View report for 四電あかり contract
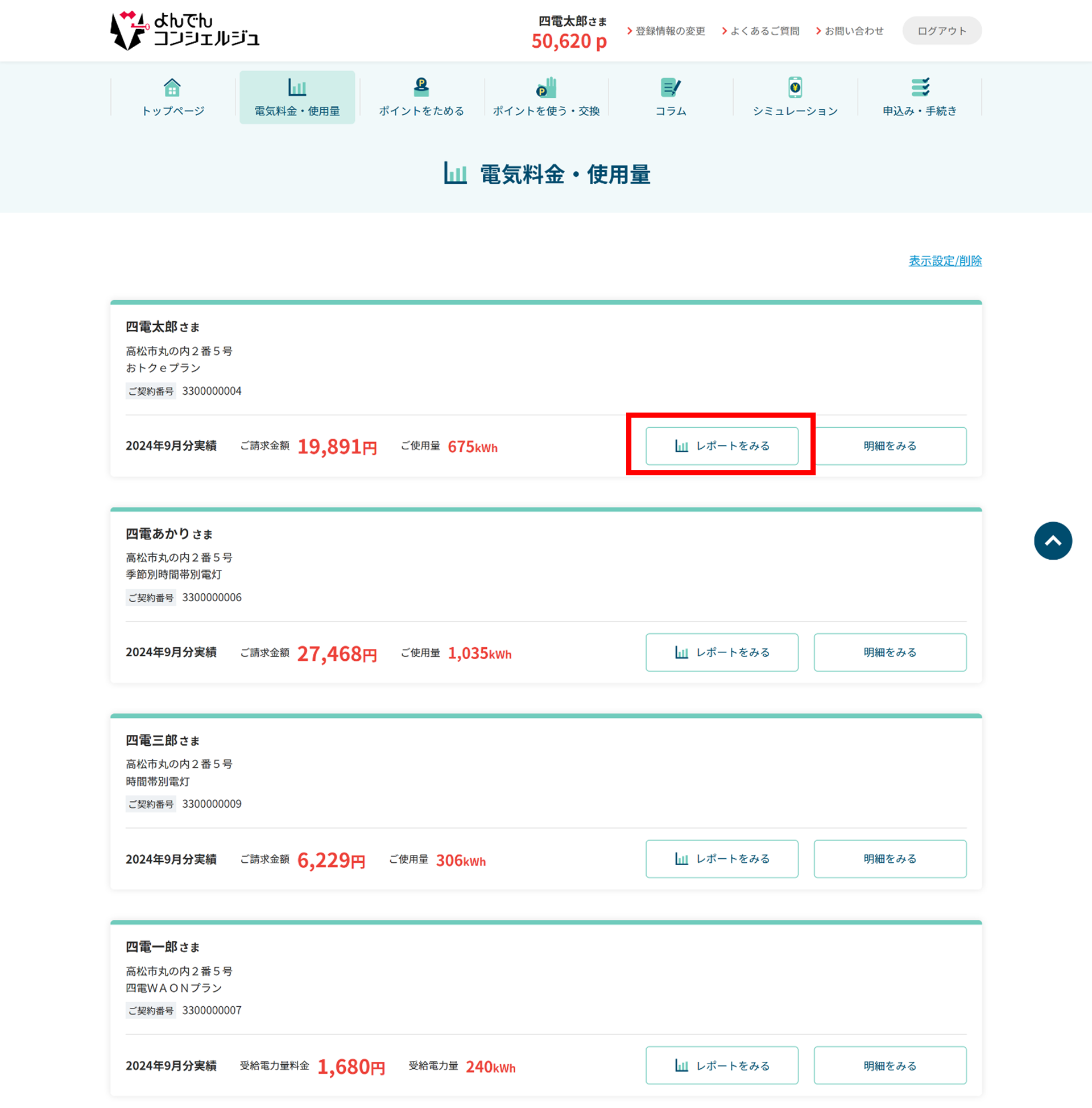Image resolution: width=1092 pixels, height=1108 pixels. click(x=722, y=652)
